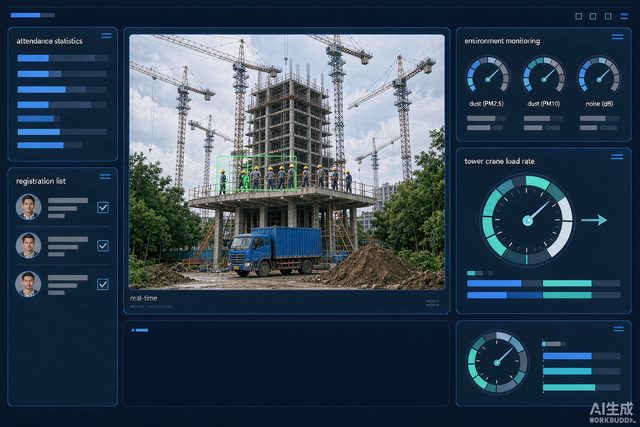This screenshot has width=640, height=427.
Task: Select the attendance statistics heading
Action: click(x=49, y=41)
